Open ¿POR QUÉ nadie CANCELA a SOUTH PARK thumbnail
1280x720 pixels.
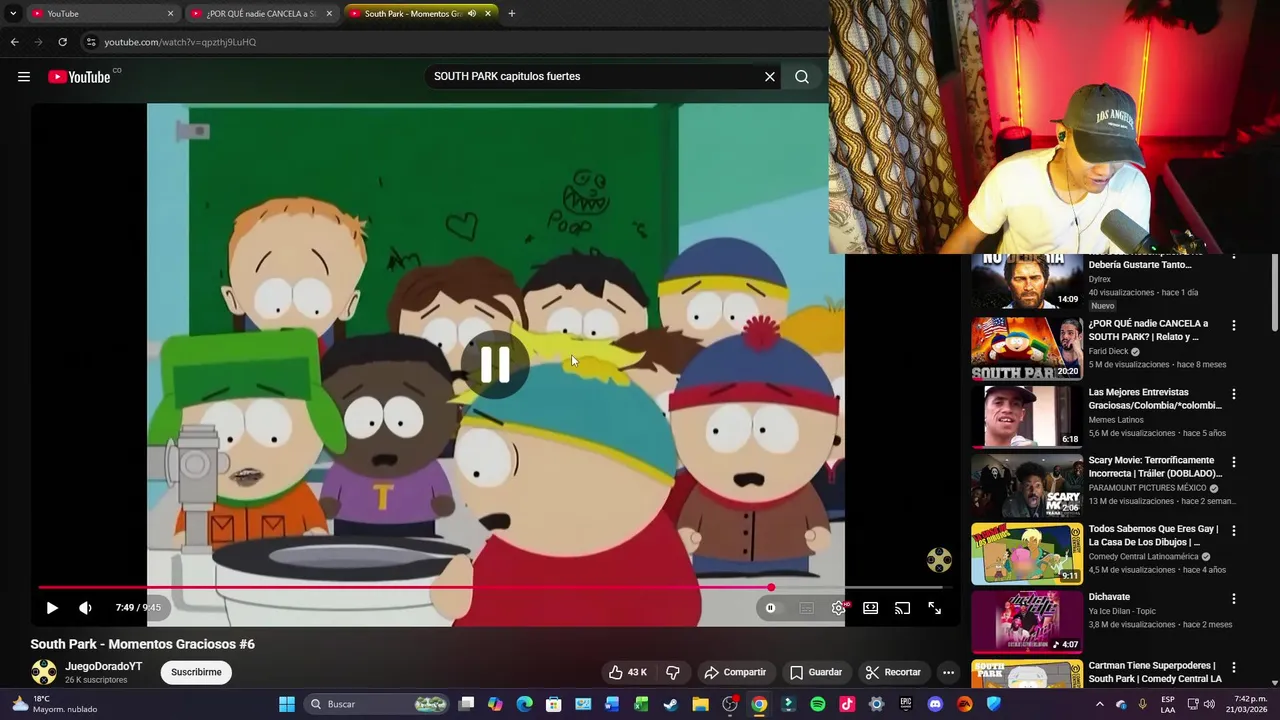click(x=1027, y=349)
